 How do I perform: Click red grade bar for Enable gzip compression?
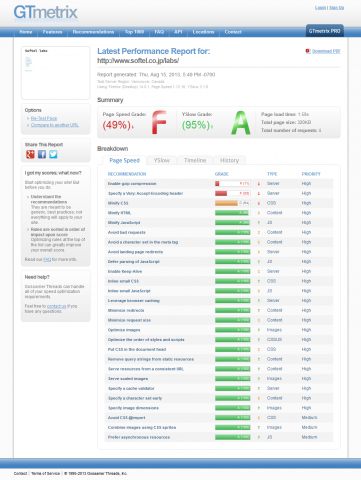[233, 184]
